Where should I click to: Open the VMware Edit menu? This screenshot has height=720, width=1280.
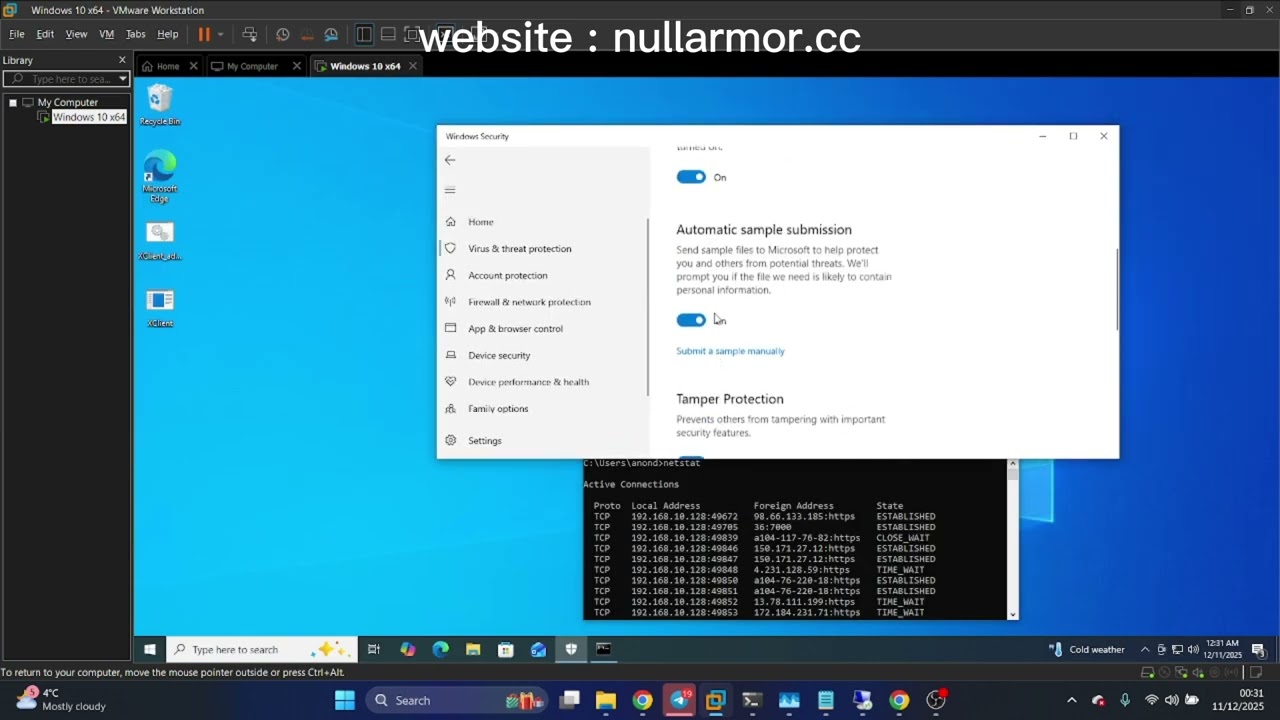pyautogui.click(x=45, y=34)
